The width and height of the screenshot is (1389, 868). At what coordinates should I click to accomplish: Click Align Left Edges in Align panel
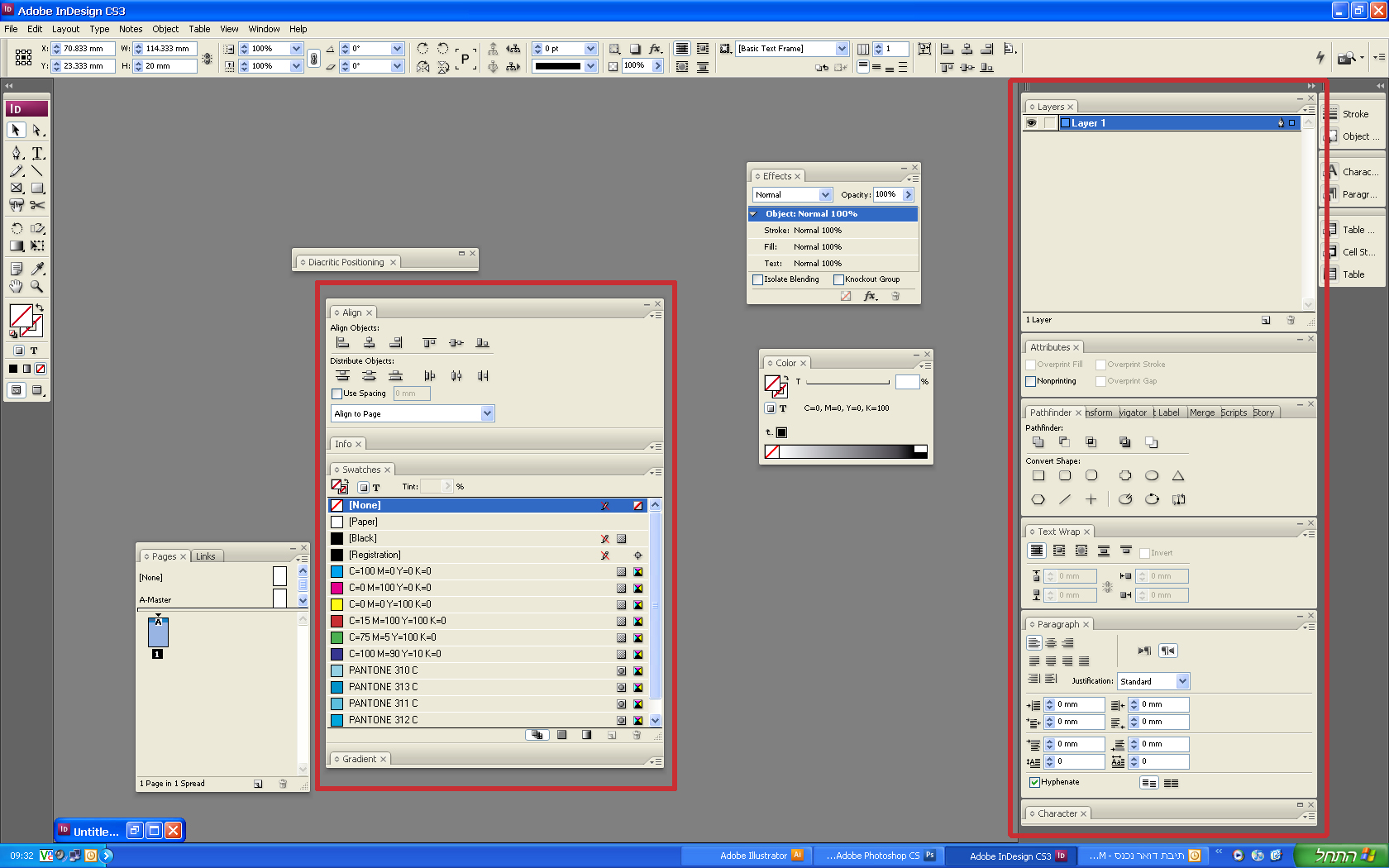coord(342,342)
